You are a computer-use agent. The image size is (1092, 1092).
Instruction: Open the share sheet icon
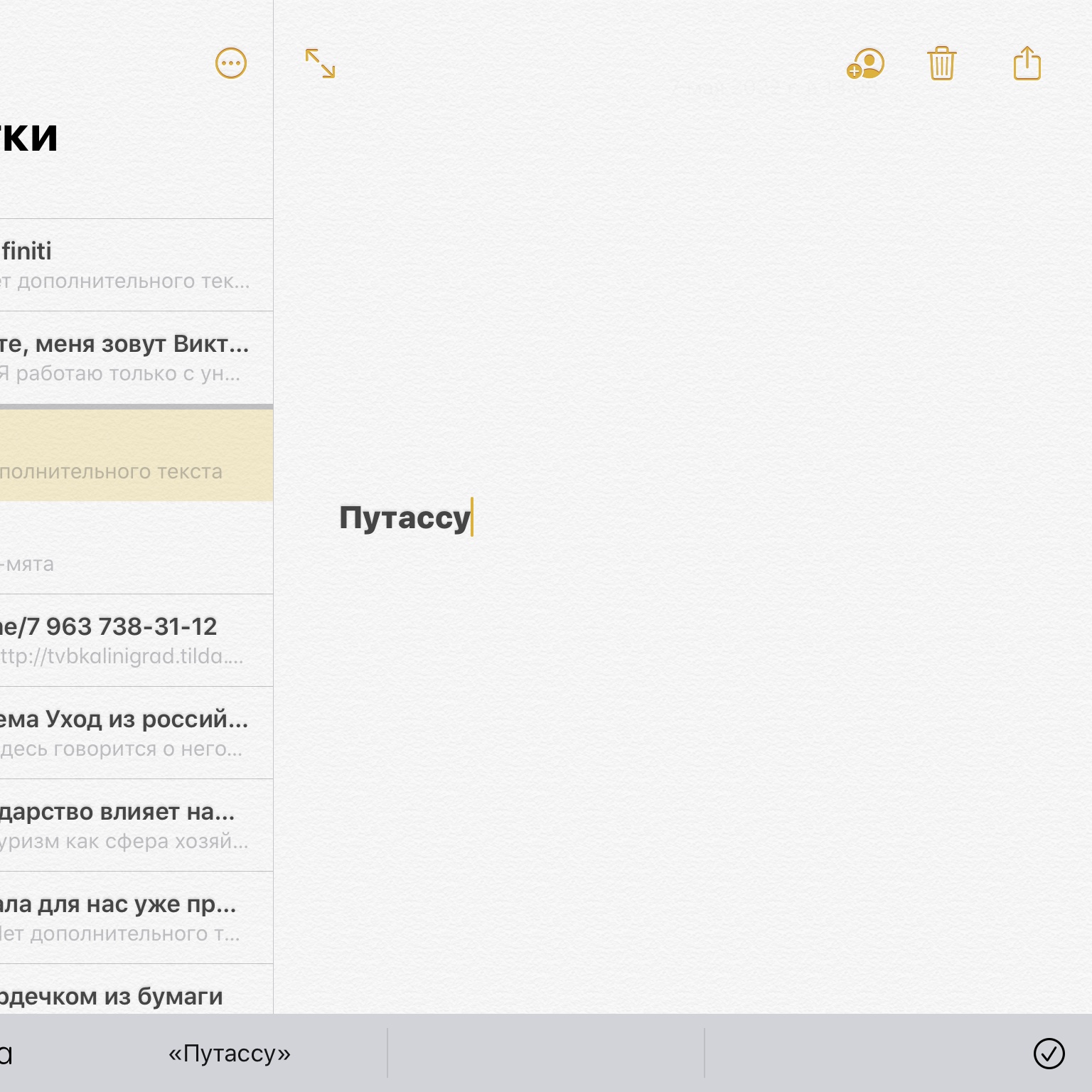[x=1027, y=64]
